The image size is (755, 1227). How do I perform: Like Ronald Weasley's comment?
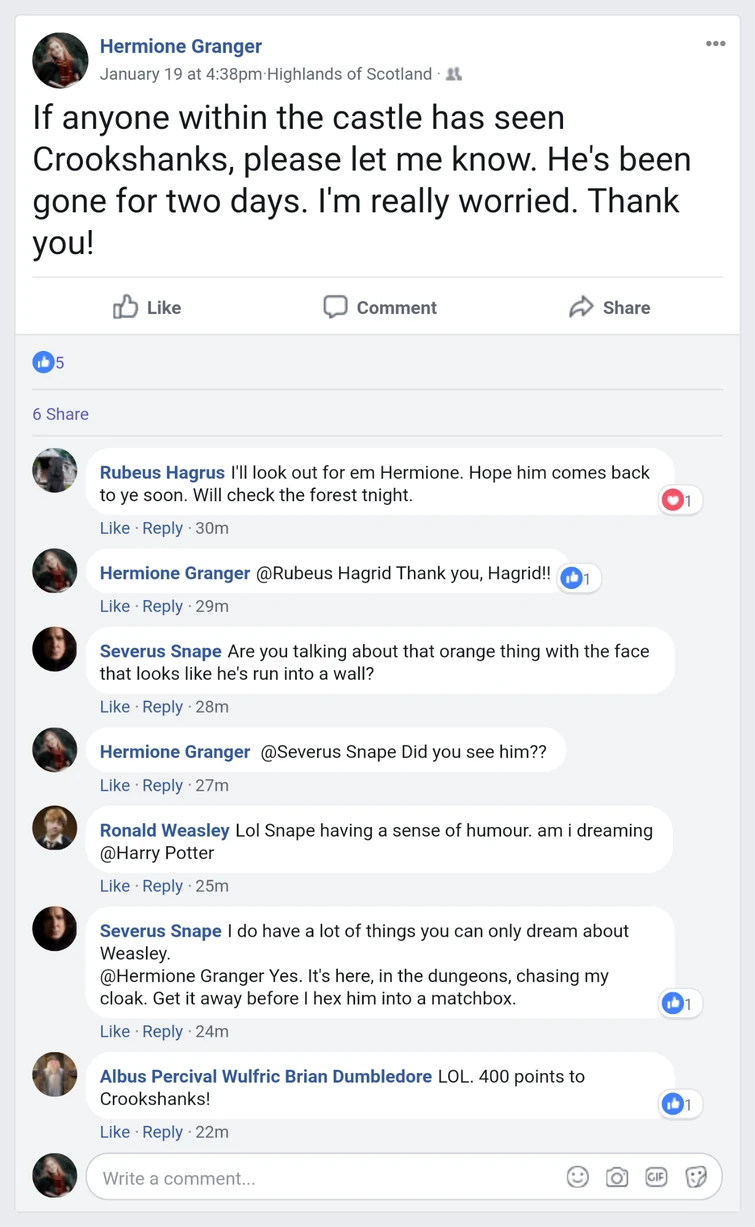115,886
